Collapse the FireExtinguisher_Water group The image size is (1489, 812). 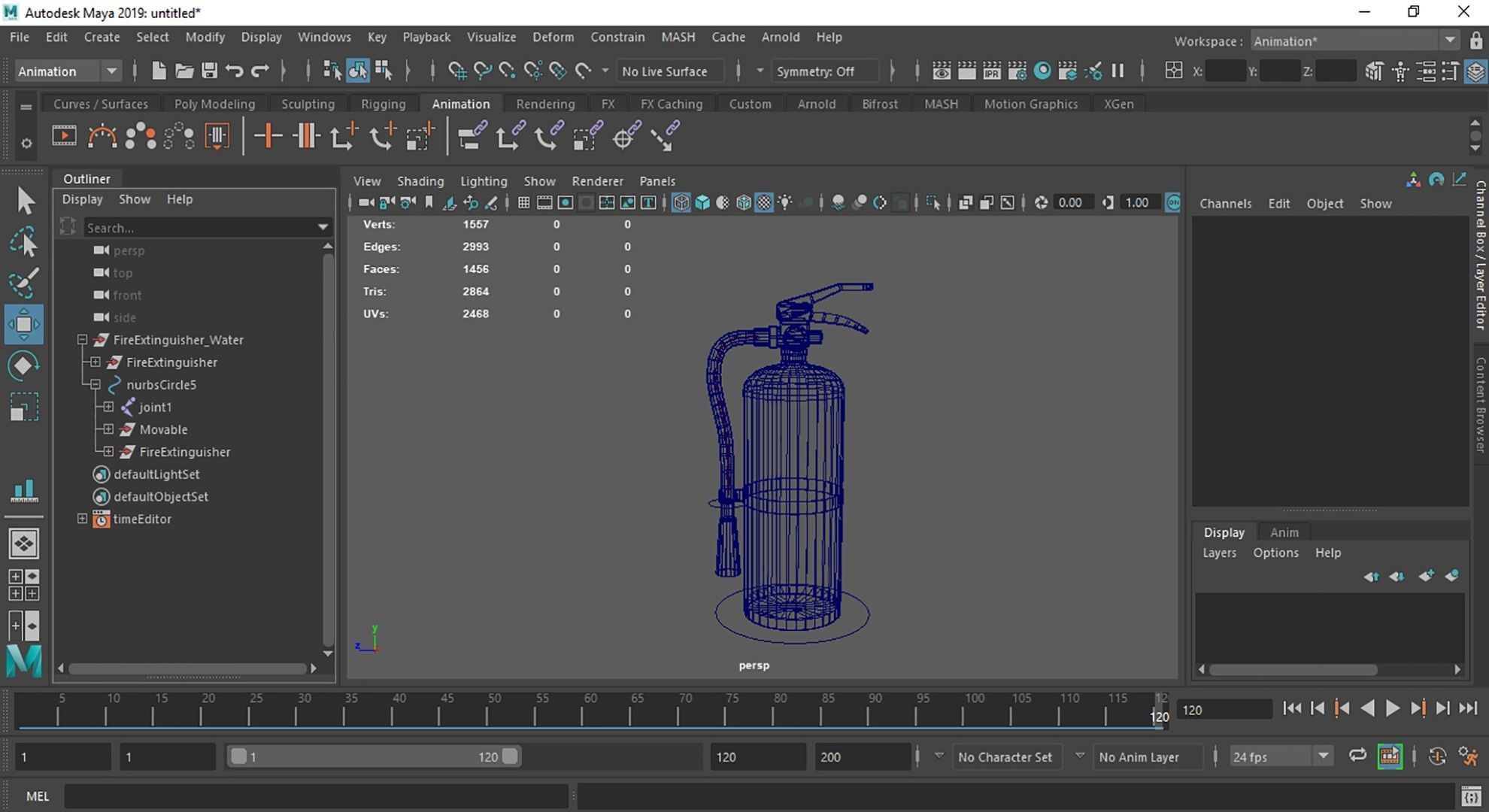[83, 340]
